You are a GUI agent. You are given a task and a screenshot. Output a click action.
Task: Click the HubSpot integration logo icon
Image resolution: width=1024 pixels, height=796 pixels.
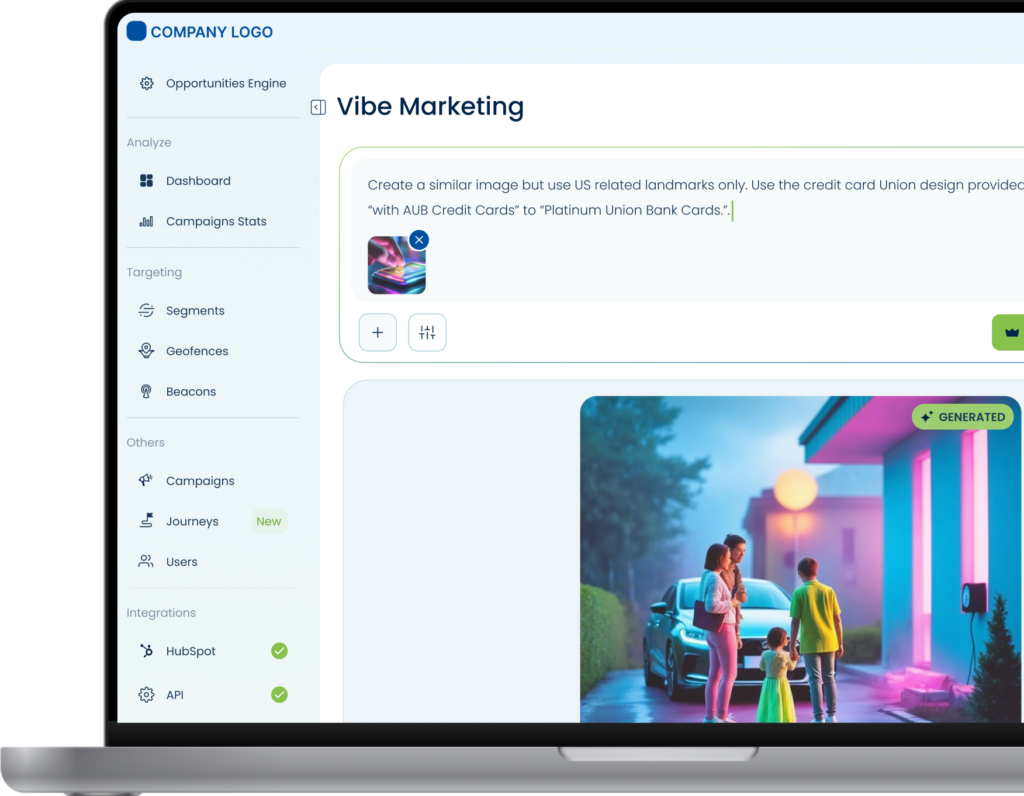[146, 651]
